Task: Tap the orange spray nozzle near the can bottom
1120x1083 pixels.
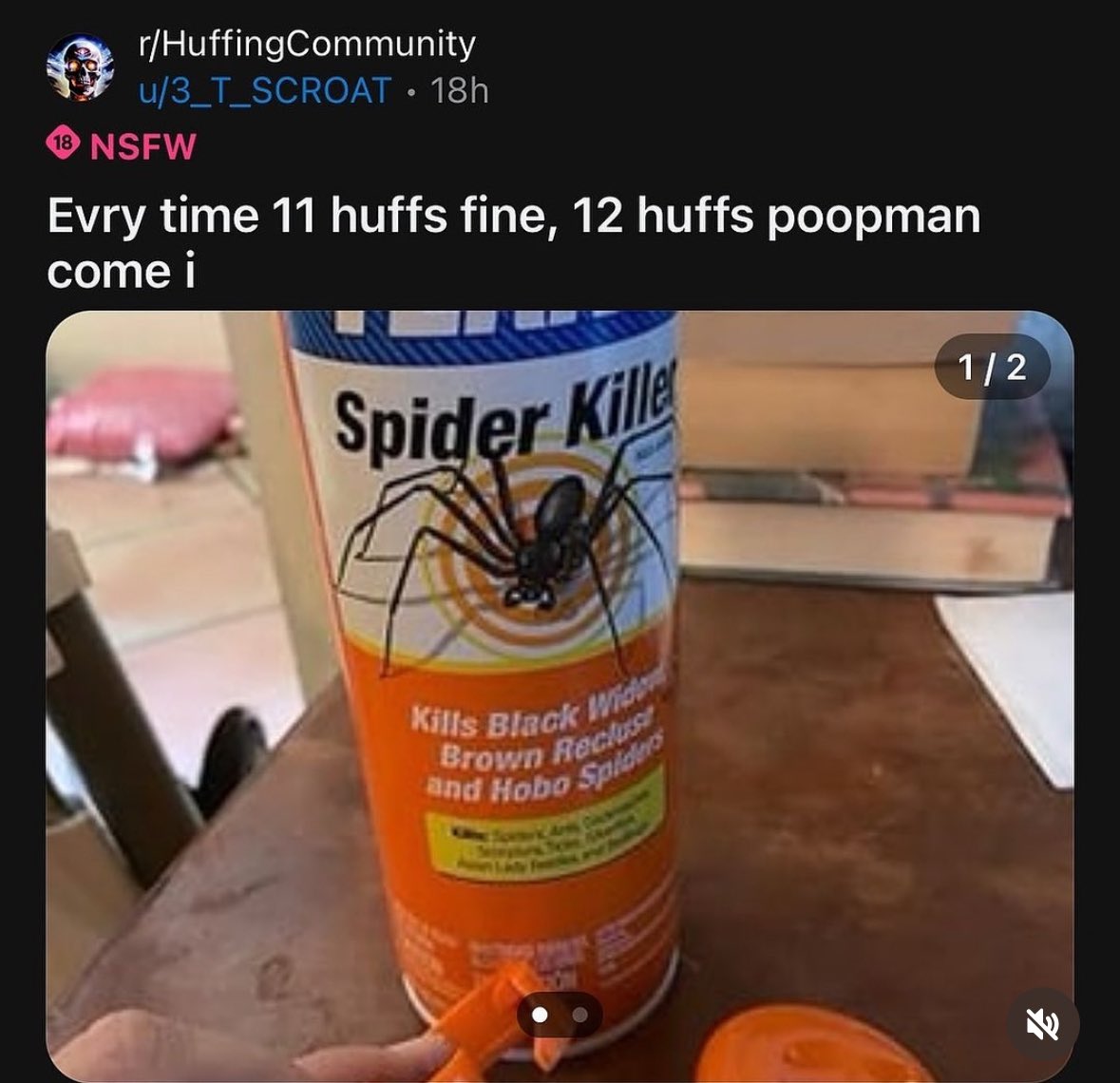Action: tap(493, 1021)
